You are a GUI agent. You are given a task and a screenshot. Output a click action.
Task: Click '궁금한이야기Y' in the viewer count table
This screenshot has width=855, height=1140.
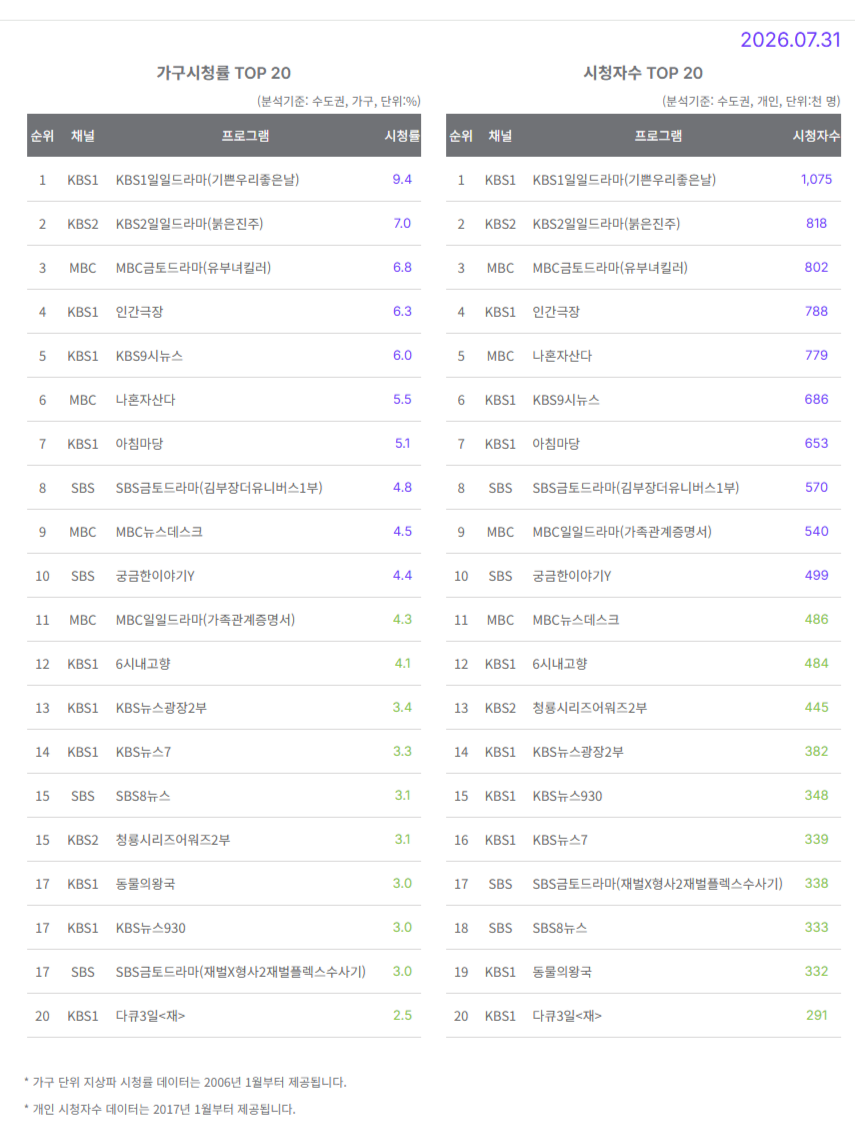coord(571,576)
